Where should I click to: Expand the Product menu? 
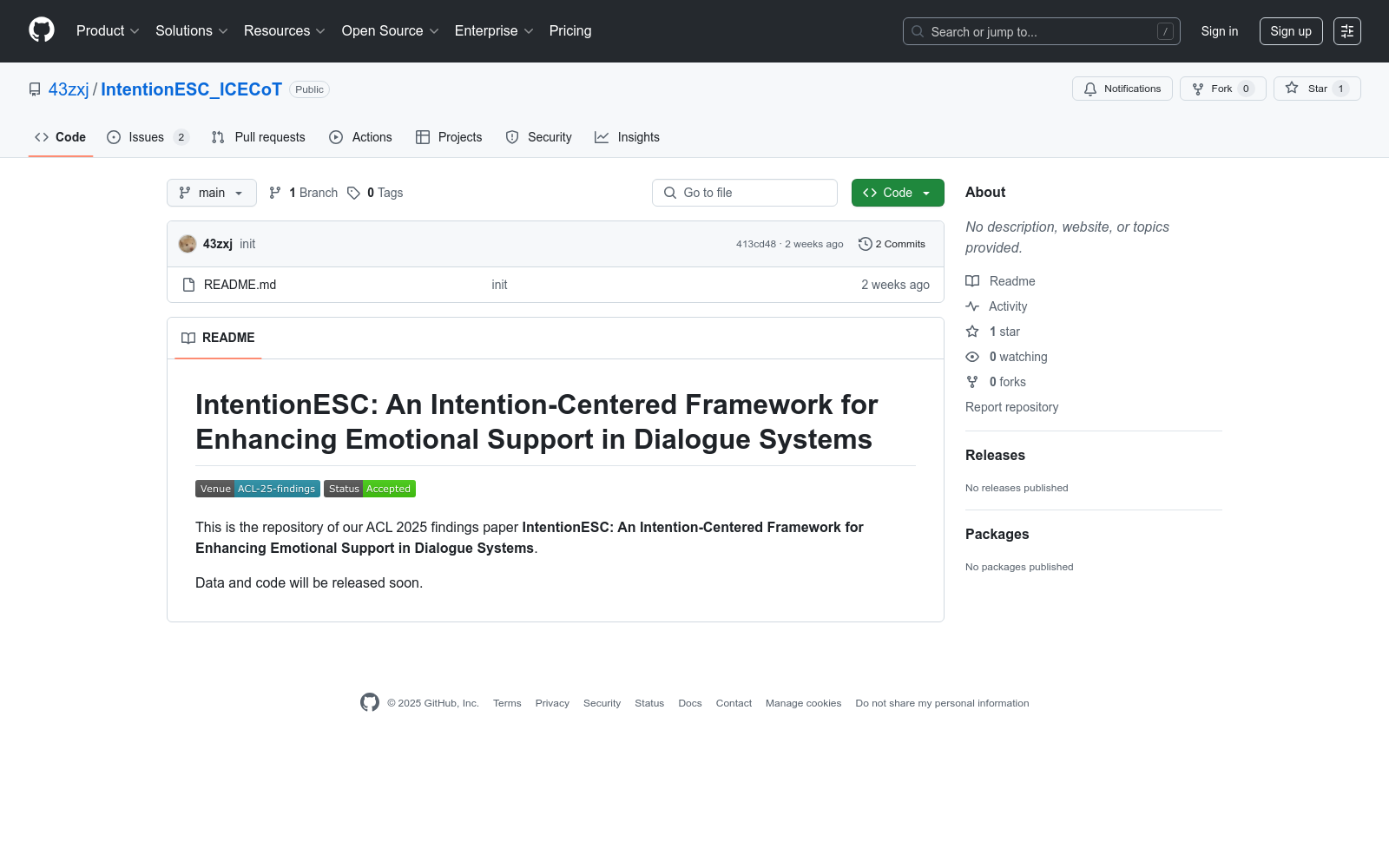(x=108, y=31)
